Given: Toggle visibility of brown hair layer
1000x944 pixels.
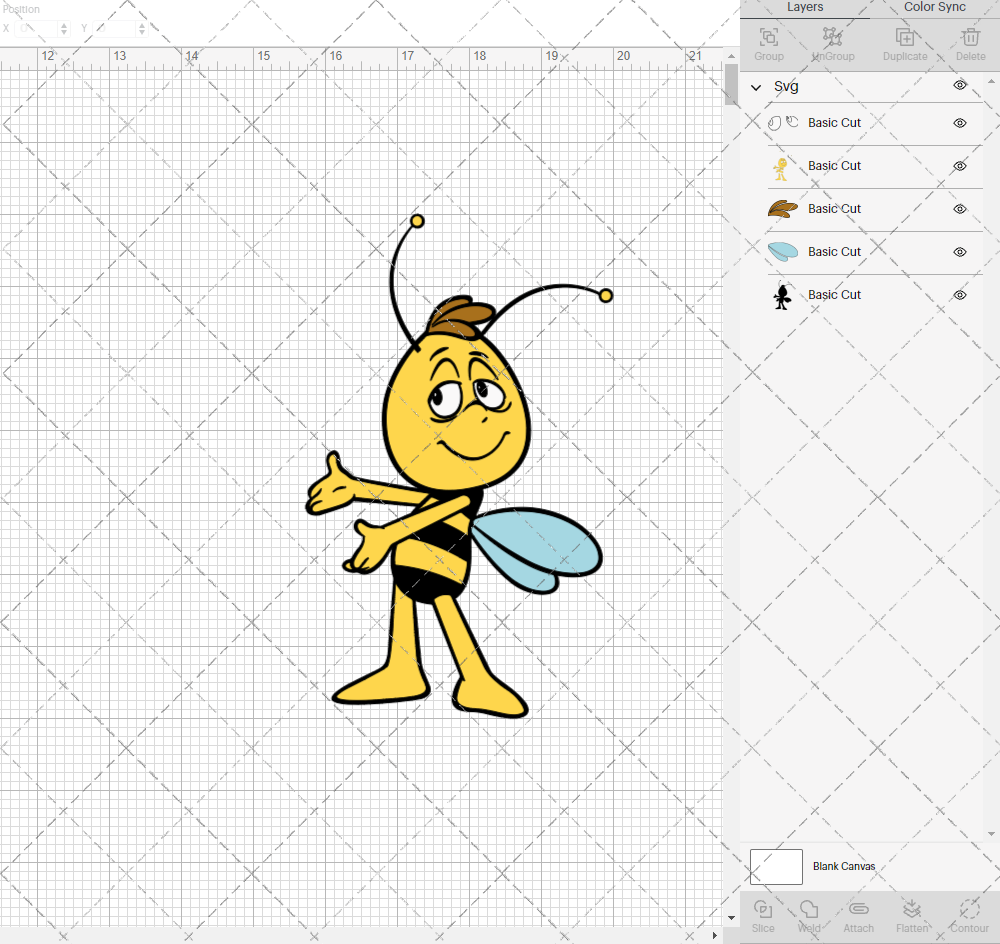Looking at the screenshot, I should pos(960,209).
